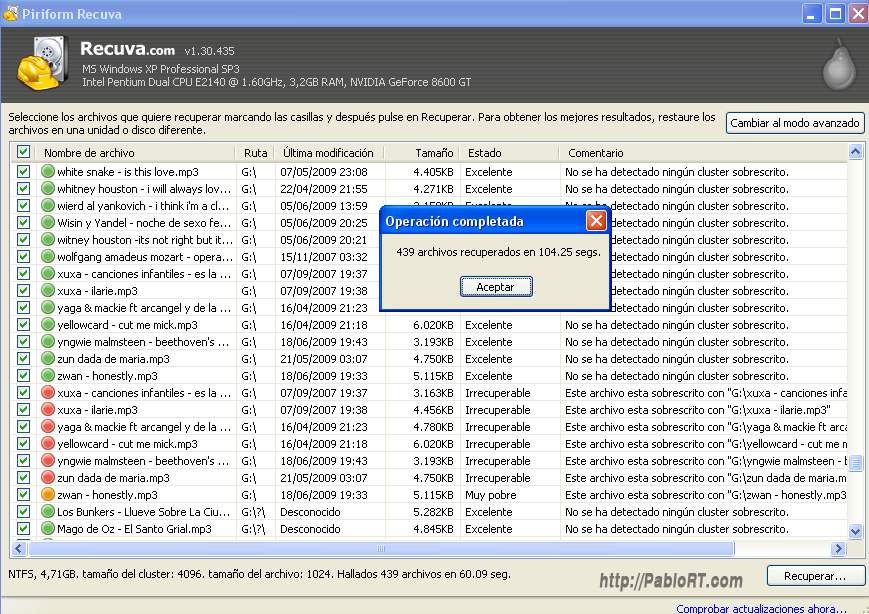Sort by Tamaño column header
Image resolution: width=869 pixels, height=614 pixels.
click(x=434, y=153)
